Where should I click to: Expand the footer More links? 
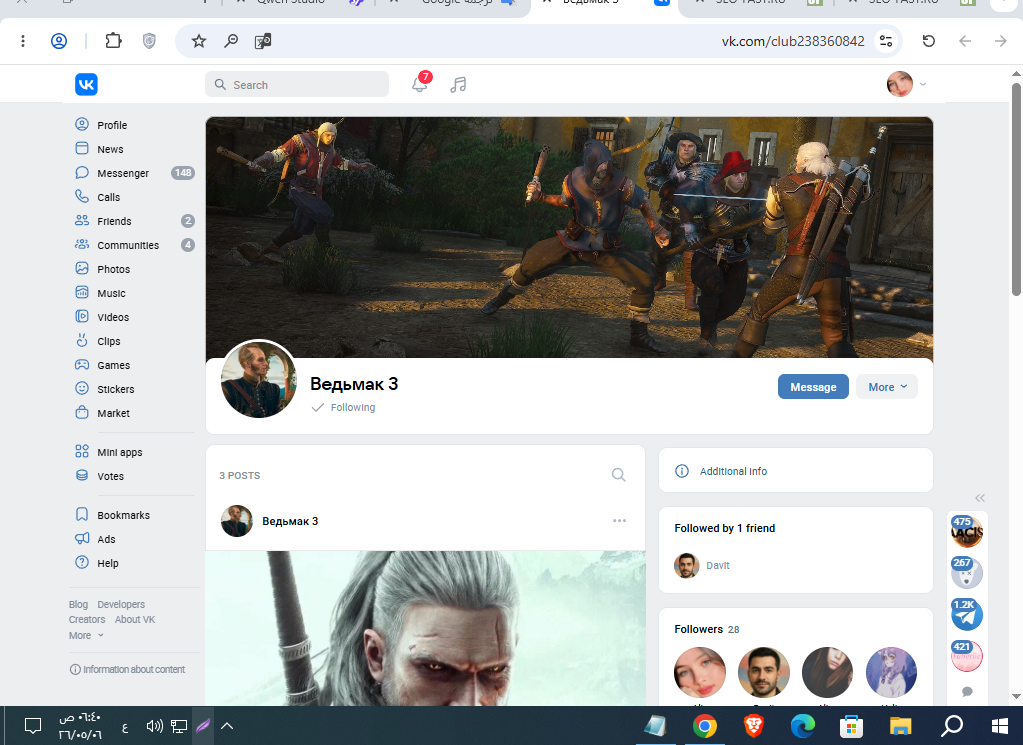point(86,635)
